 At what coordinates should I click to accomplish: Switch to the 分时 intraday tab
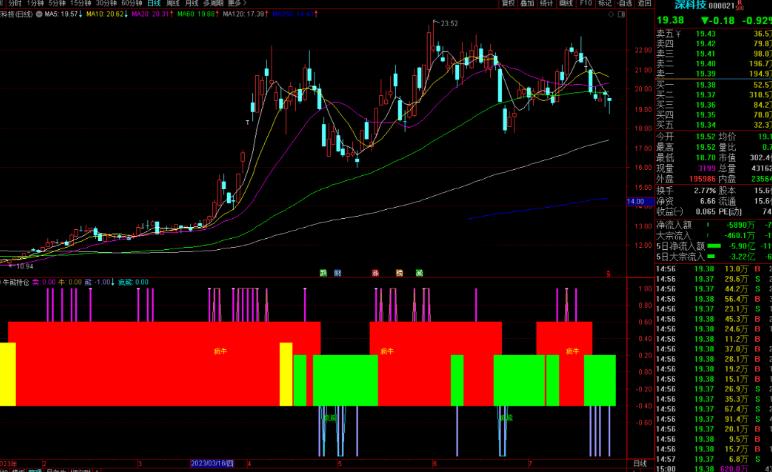[x=15, y=3]
